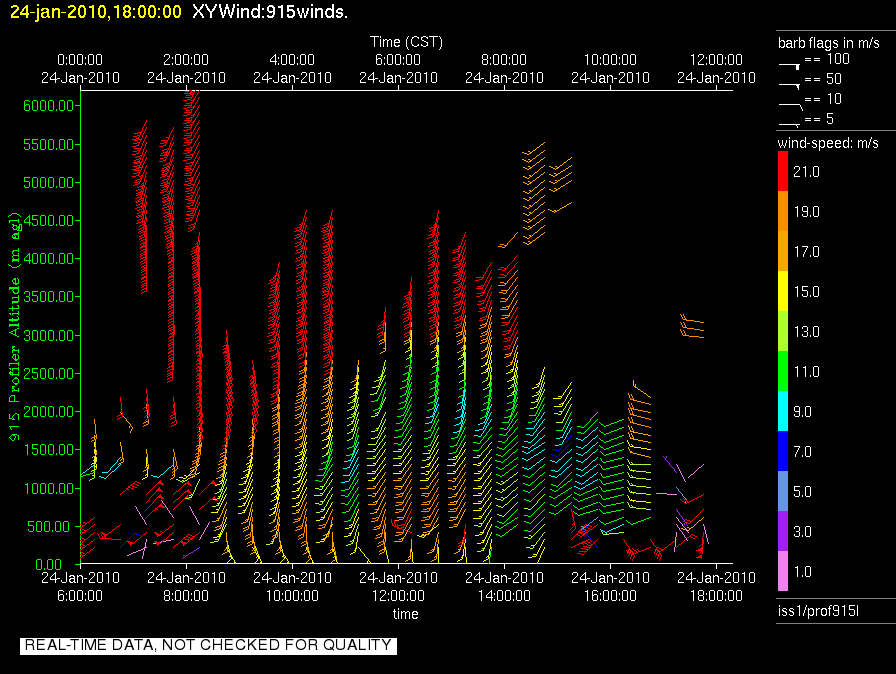Click the light green 13.0 color band
The width and height of the screenshot is (896, 674).
[783, 331]
